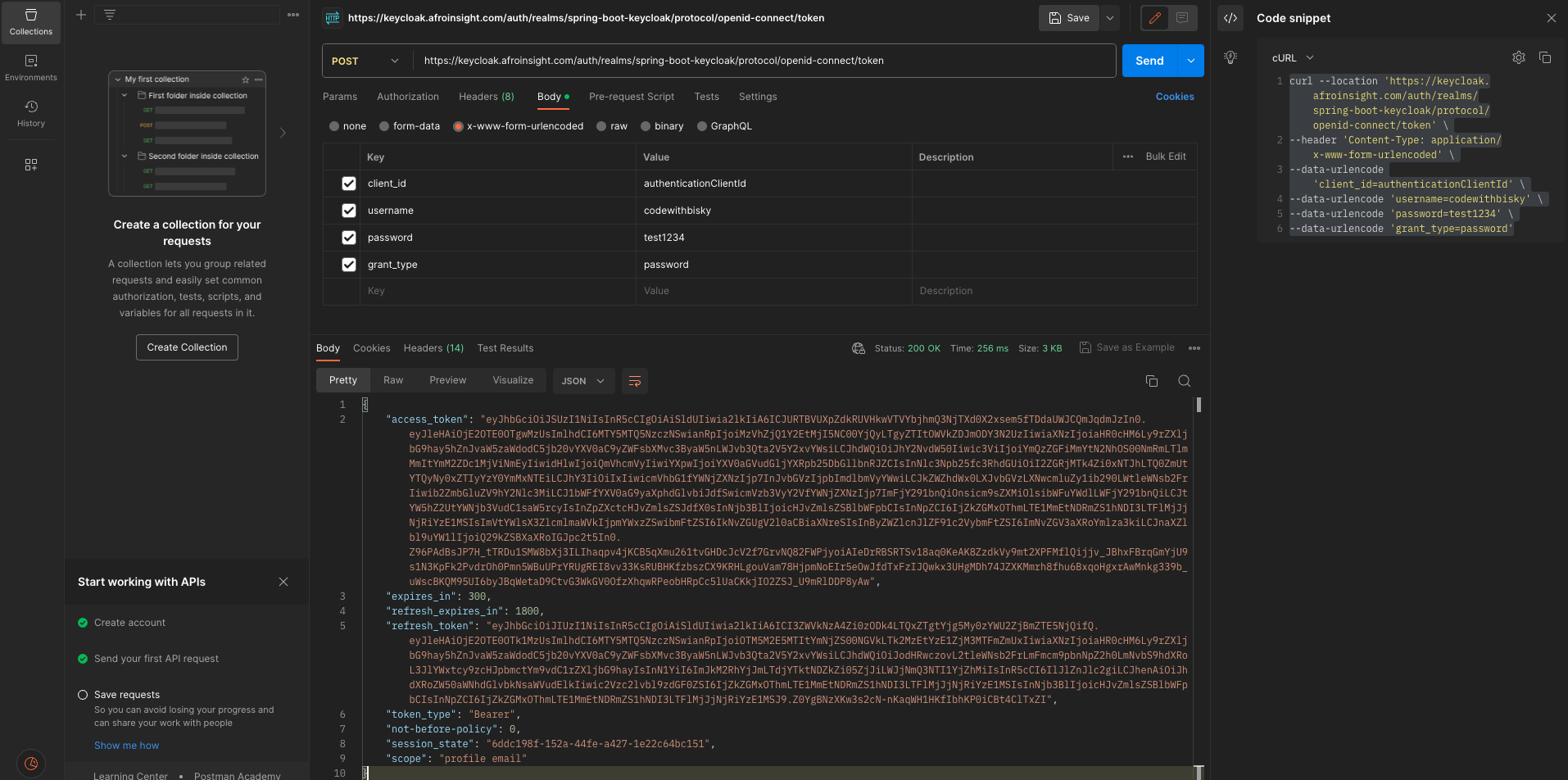Viewport: 1568px width, 780px height.
Task: Uncheck the grant_type parameter row
Action: click(349, 265)
